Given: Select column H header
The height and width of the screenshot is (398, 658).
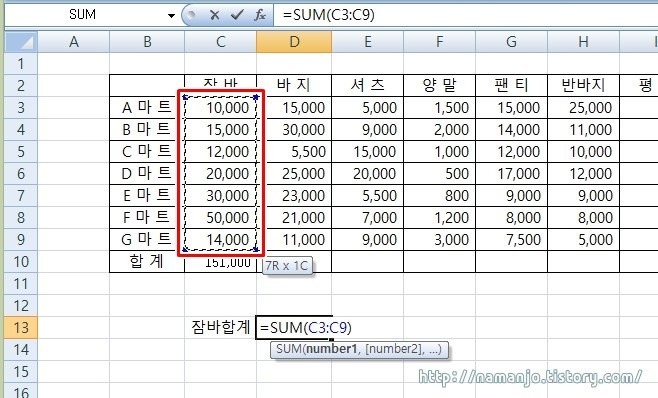Looking at the screenshot, I should tap(583, 42).
